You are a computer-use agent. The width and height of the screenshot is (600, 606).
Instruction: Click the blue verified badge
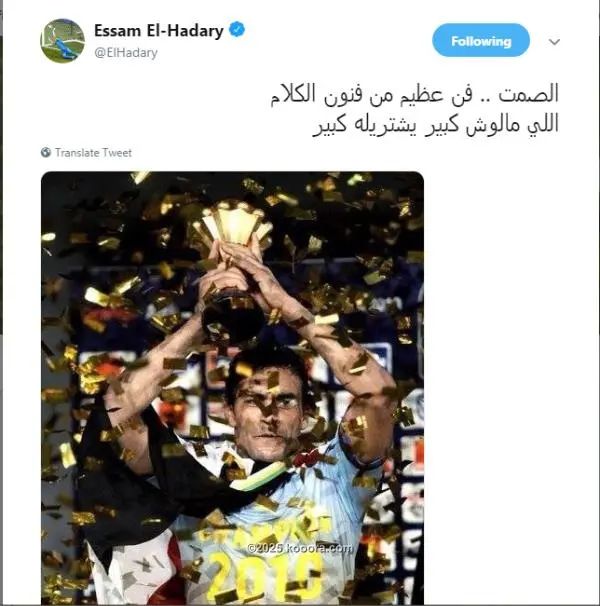pyautogui.click(x=237, y=30)
